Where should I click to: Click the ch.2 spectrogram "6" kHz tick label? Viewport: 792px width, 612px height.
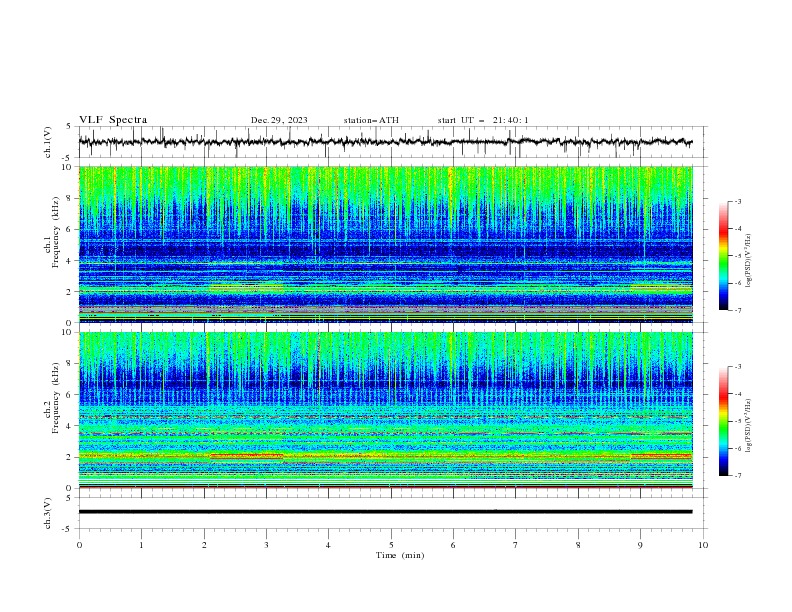(x=70, y=394)
